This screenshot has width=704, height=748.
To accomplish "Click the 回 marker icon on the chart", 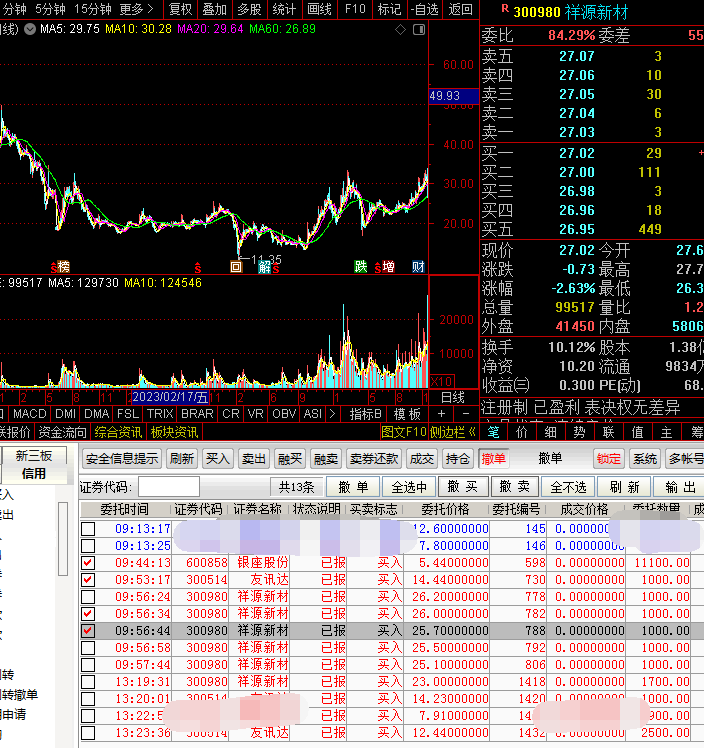I will pos(236,267).
